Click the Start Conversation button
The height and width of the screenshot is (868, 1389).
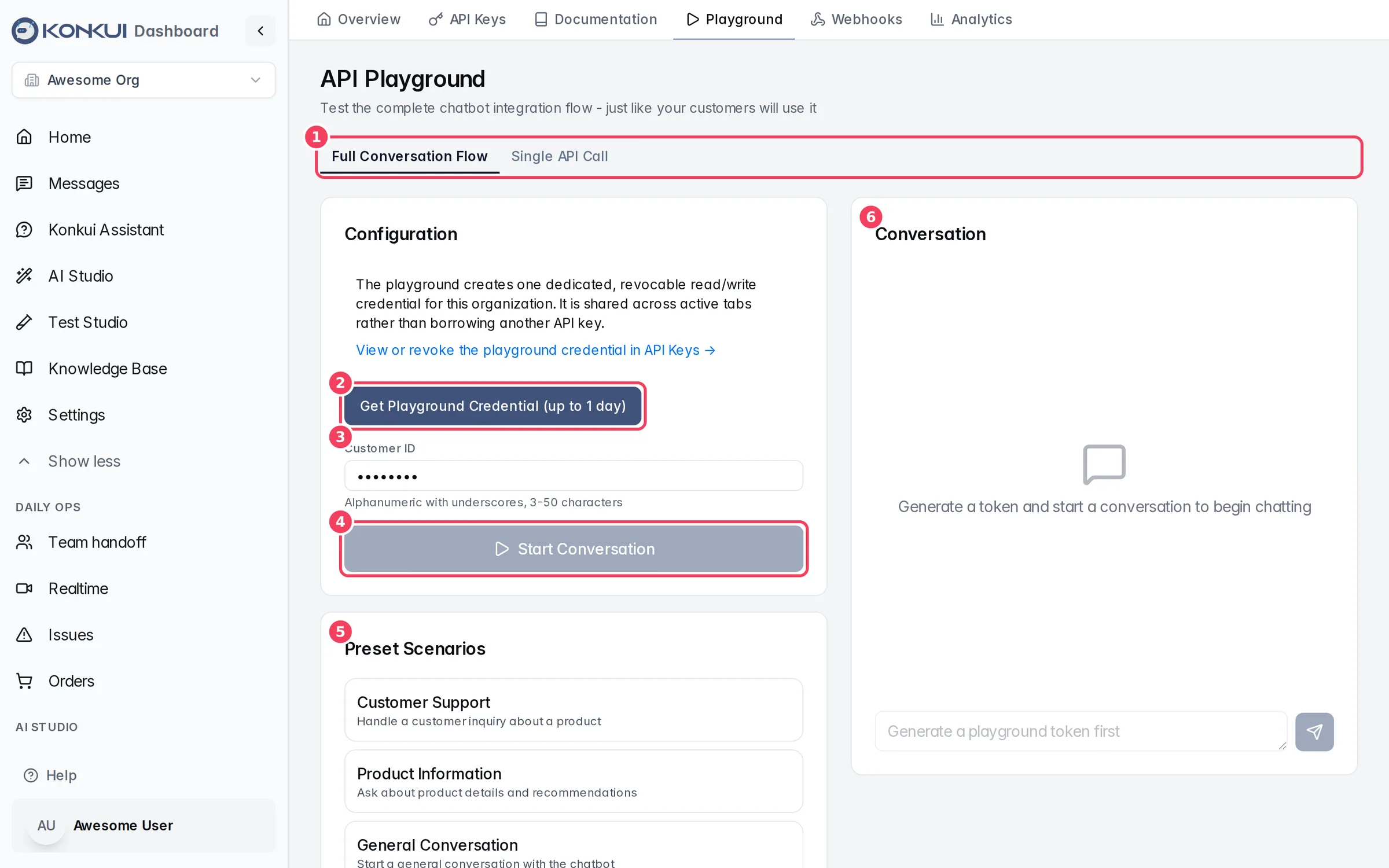click(574, 549)
